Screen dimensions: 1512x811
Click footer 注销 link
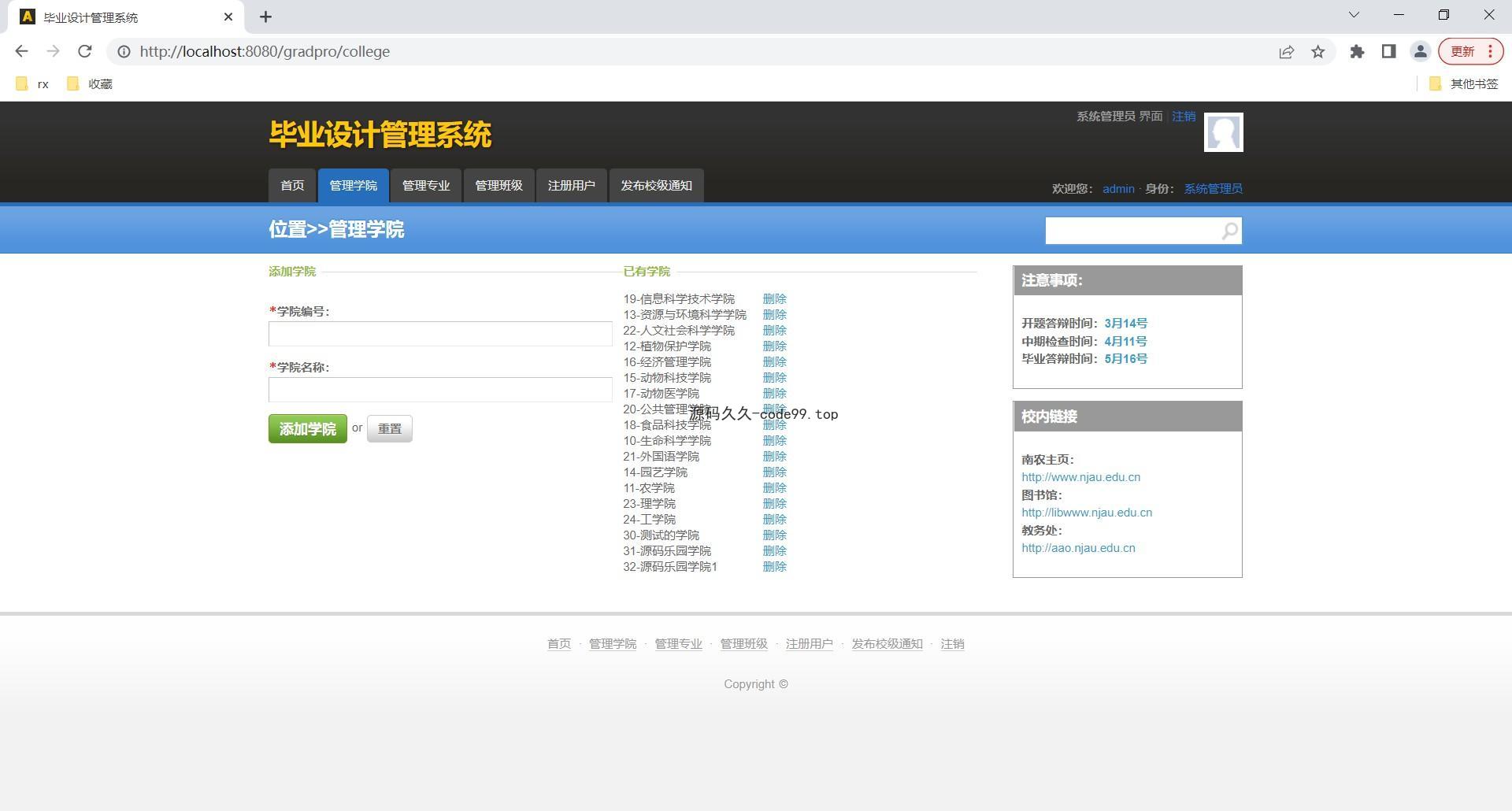[x=952, y=644]
